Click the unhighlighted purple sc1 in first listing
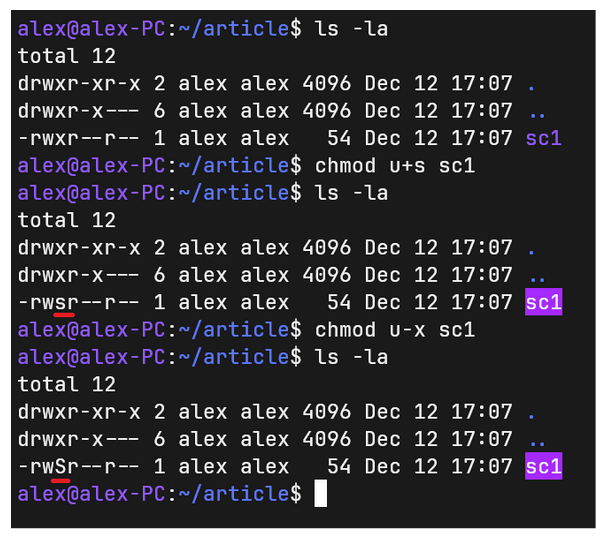Viewport: 614px width, 539px height. (x=544, y=138)
